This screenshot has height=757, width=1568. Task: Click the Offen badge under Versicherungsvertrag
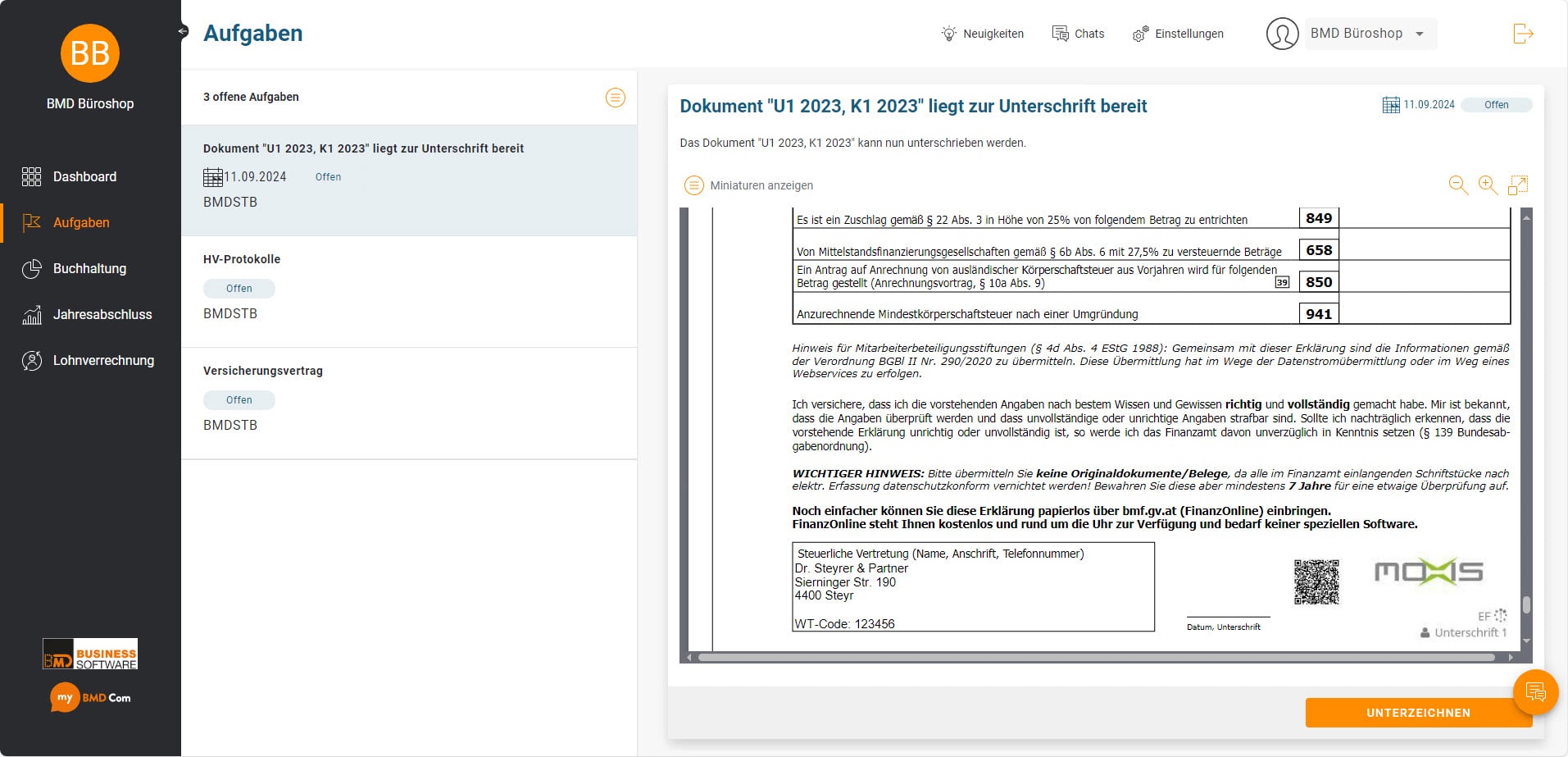[x=239, y=400]
